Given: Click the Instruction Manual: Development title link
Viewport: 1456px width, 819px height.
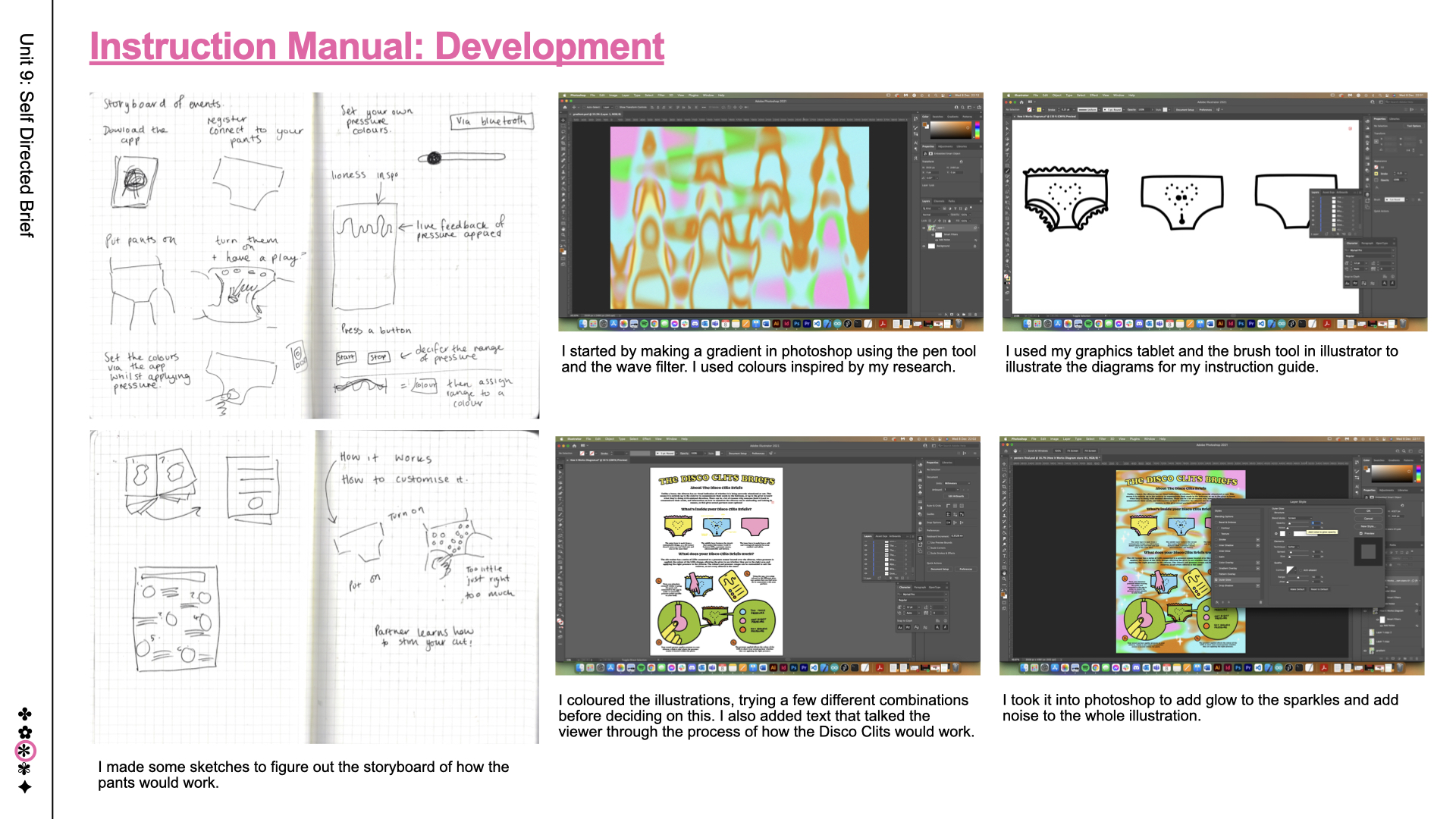Looking at the screenshot, I should [x=377, y=47].
